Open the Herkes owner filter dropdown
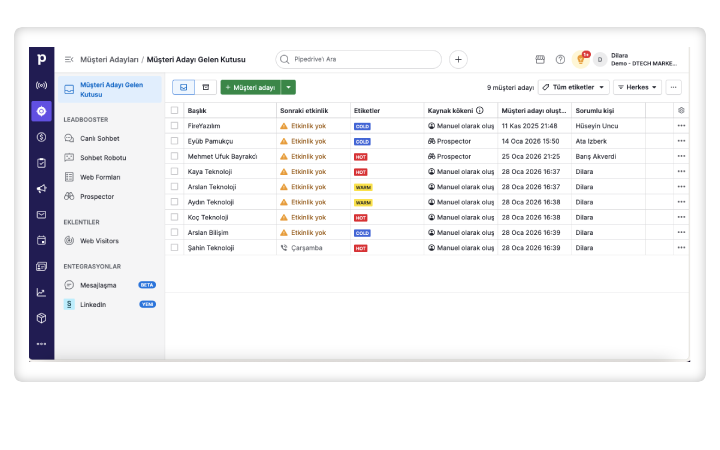 point(637,88)
